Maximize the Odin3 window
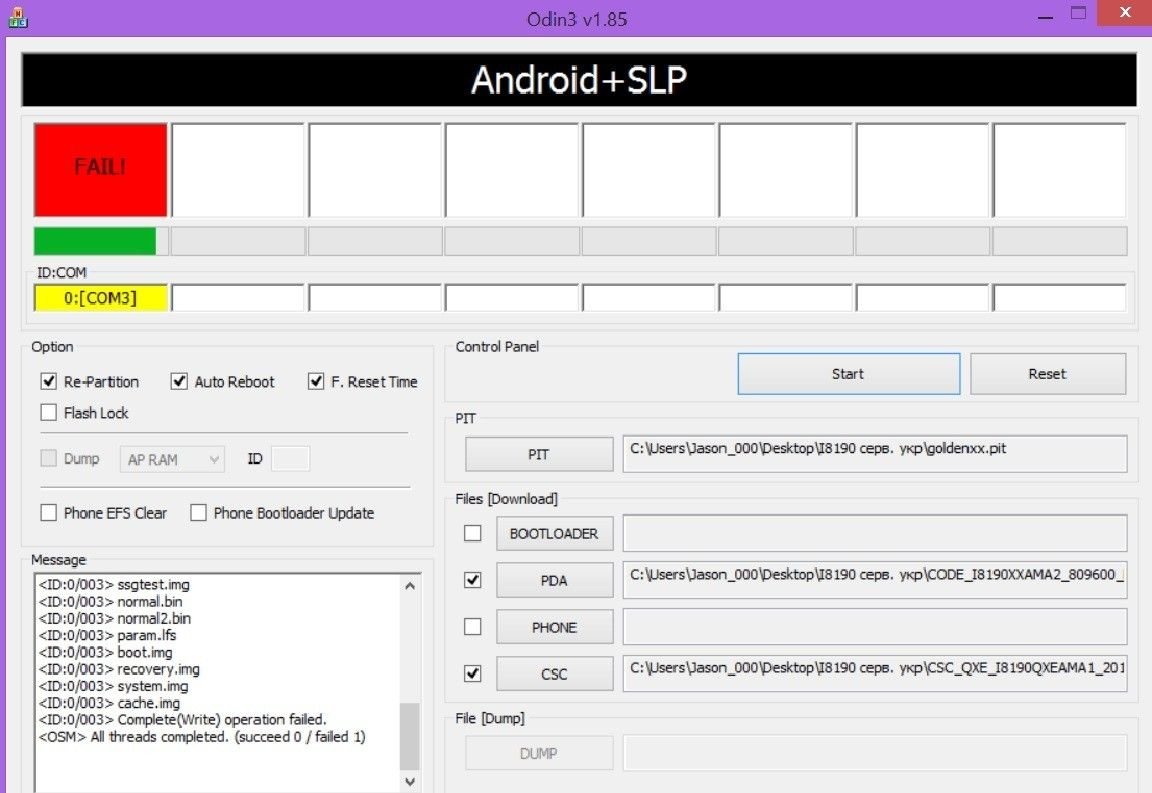This screenshot has height=793, width=1152. pyautogui.click(x=1078, y=13)
